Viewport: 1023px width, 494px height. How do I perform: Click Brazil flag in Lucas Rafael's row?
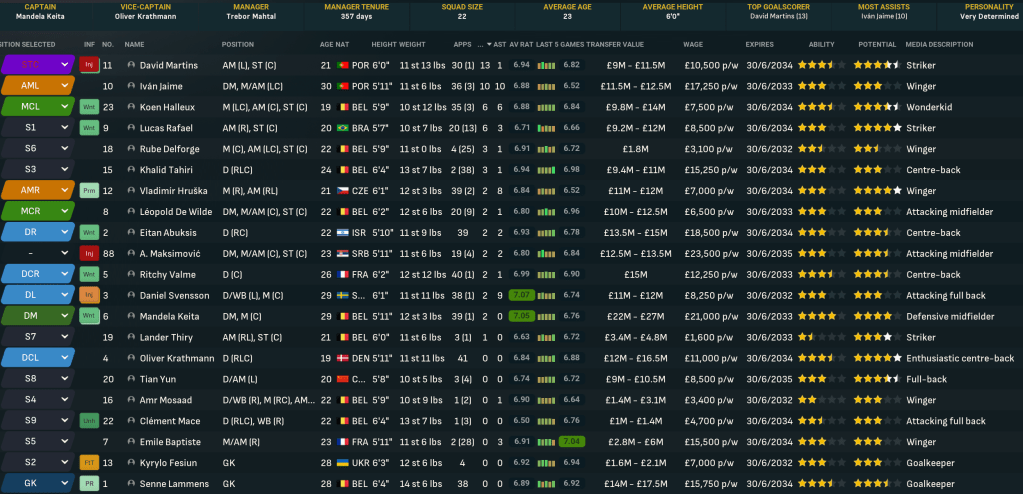click(341, 128)
